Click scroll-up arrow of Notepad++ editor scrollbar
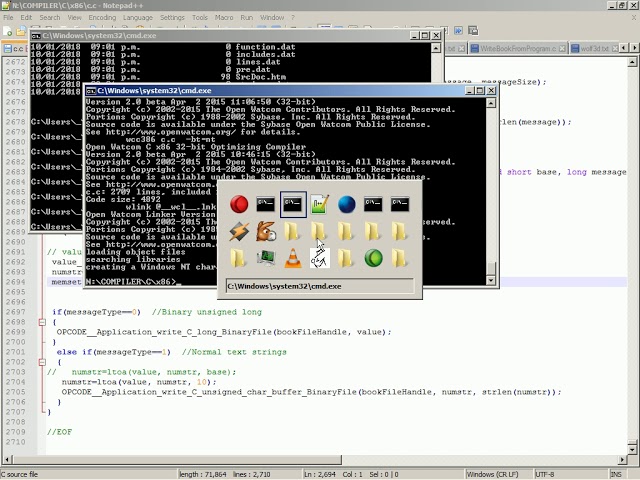 pos(632,62)
